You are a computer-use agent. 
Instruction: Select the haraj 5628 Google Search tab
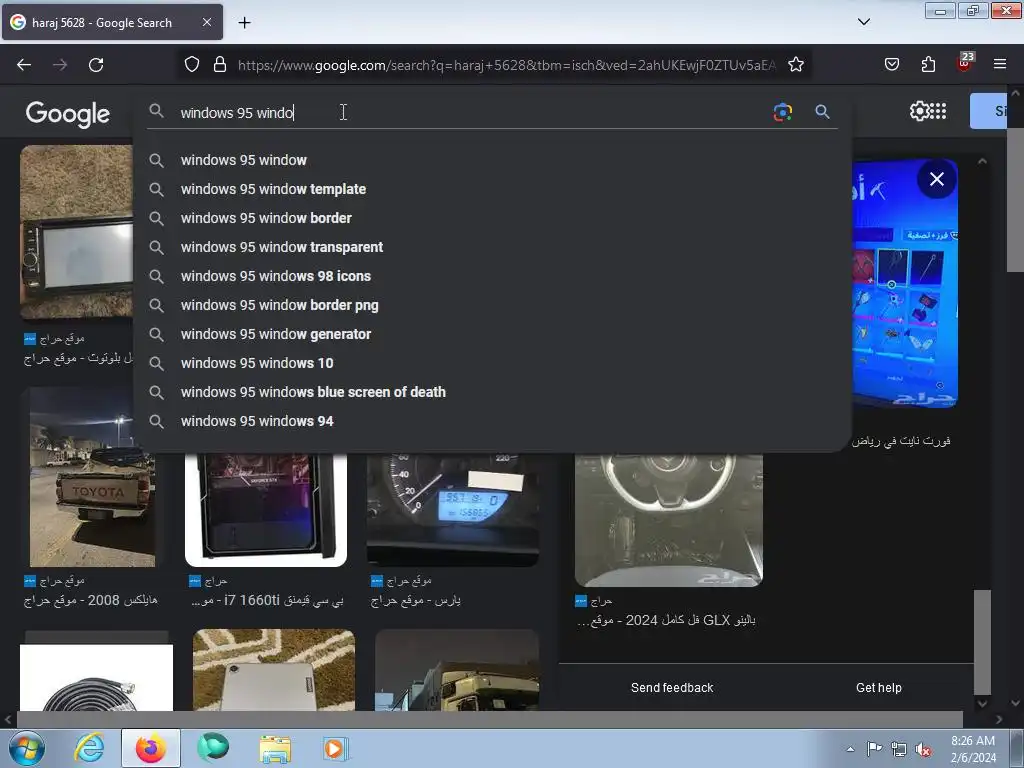click(112, 23)
